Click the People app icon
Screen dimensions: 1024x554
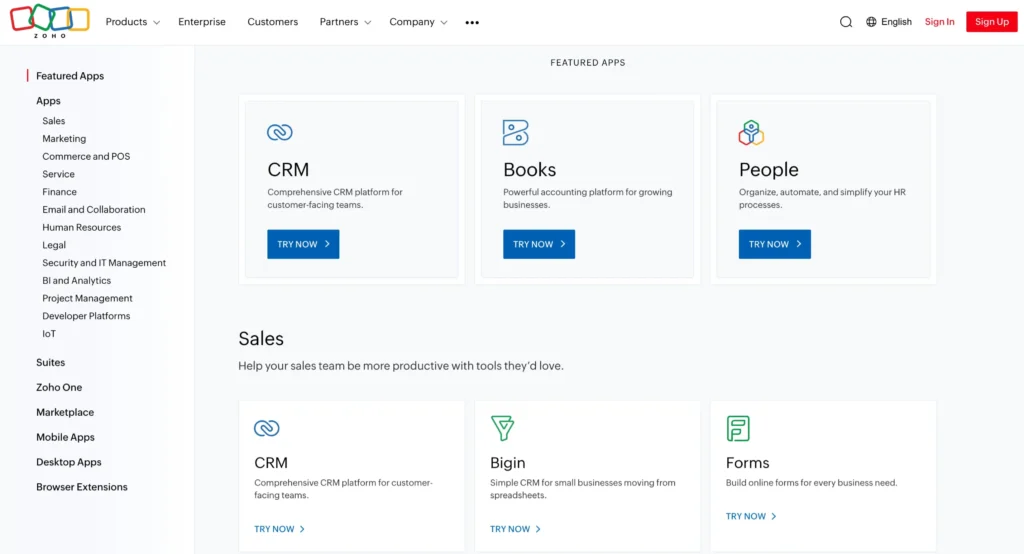coord(751,133)
